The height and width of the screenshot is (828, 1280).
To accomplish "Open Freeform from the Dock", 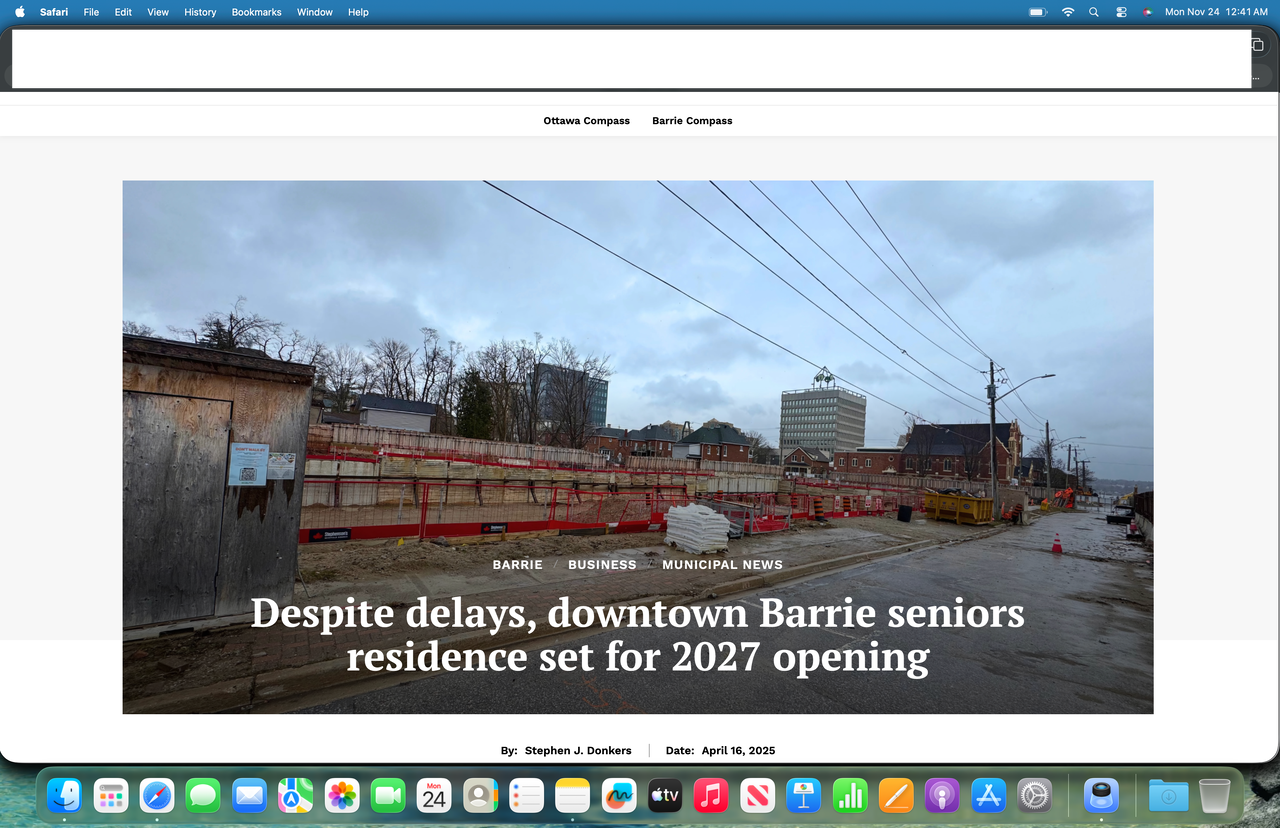I will pos(619,796).
